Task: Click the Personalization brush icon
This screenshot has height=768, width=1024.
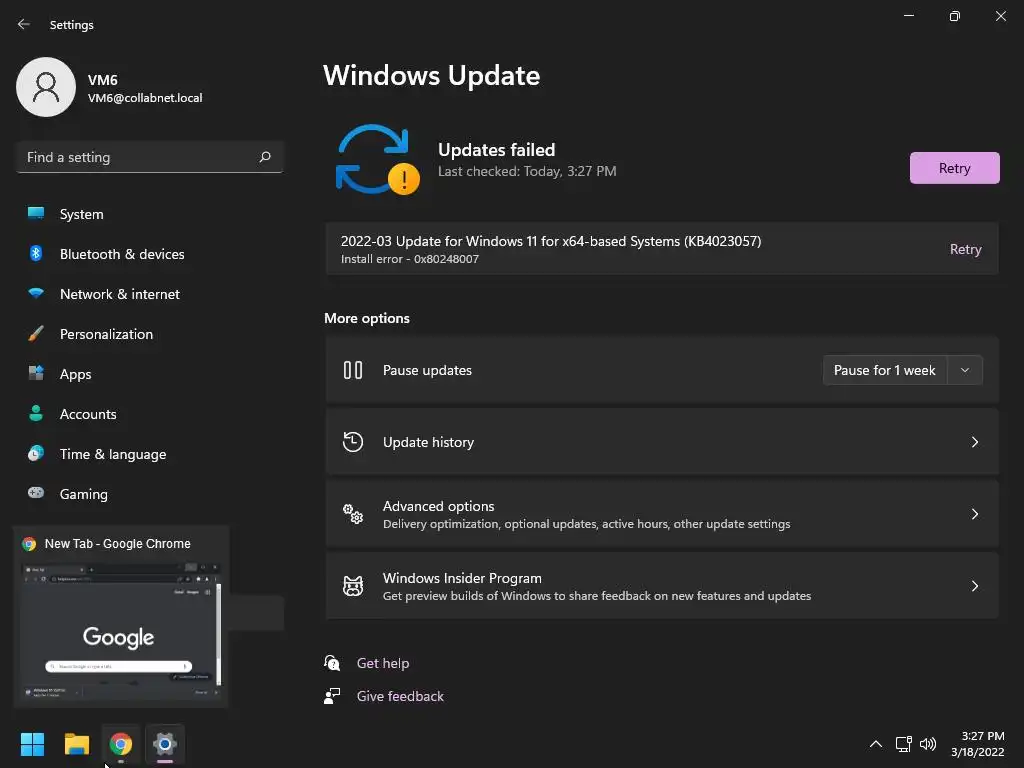Action: pyautogui.click(x=36, y=334)
